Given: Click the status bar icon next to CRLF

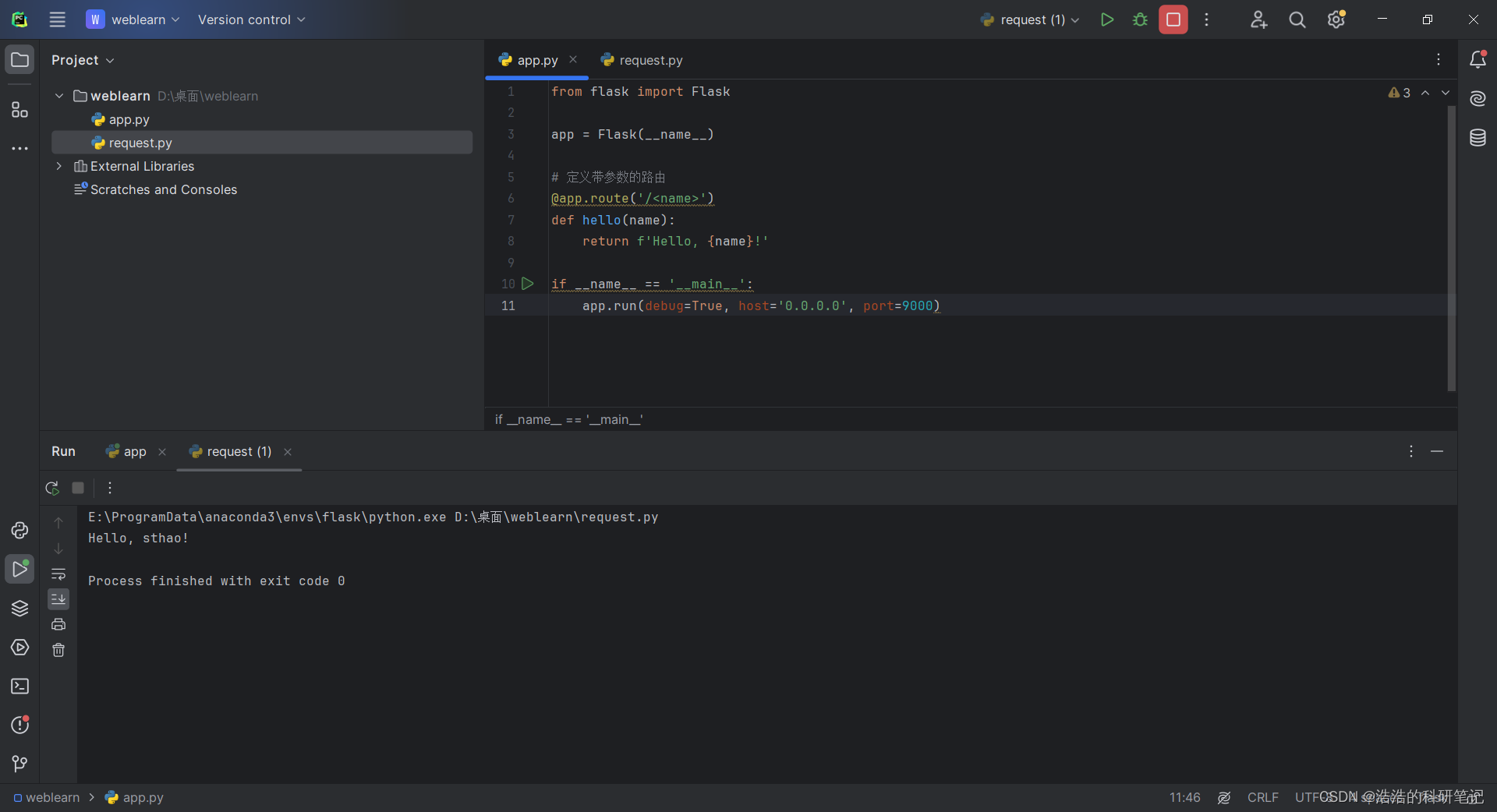Looking at the screenshot, I should [x=1224, y=797].
